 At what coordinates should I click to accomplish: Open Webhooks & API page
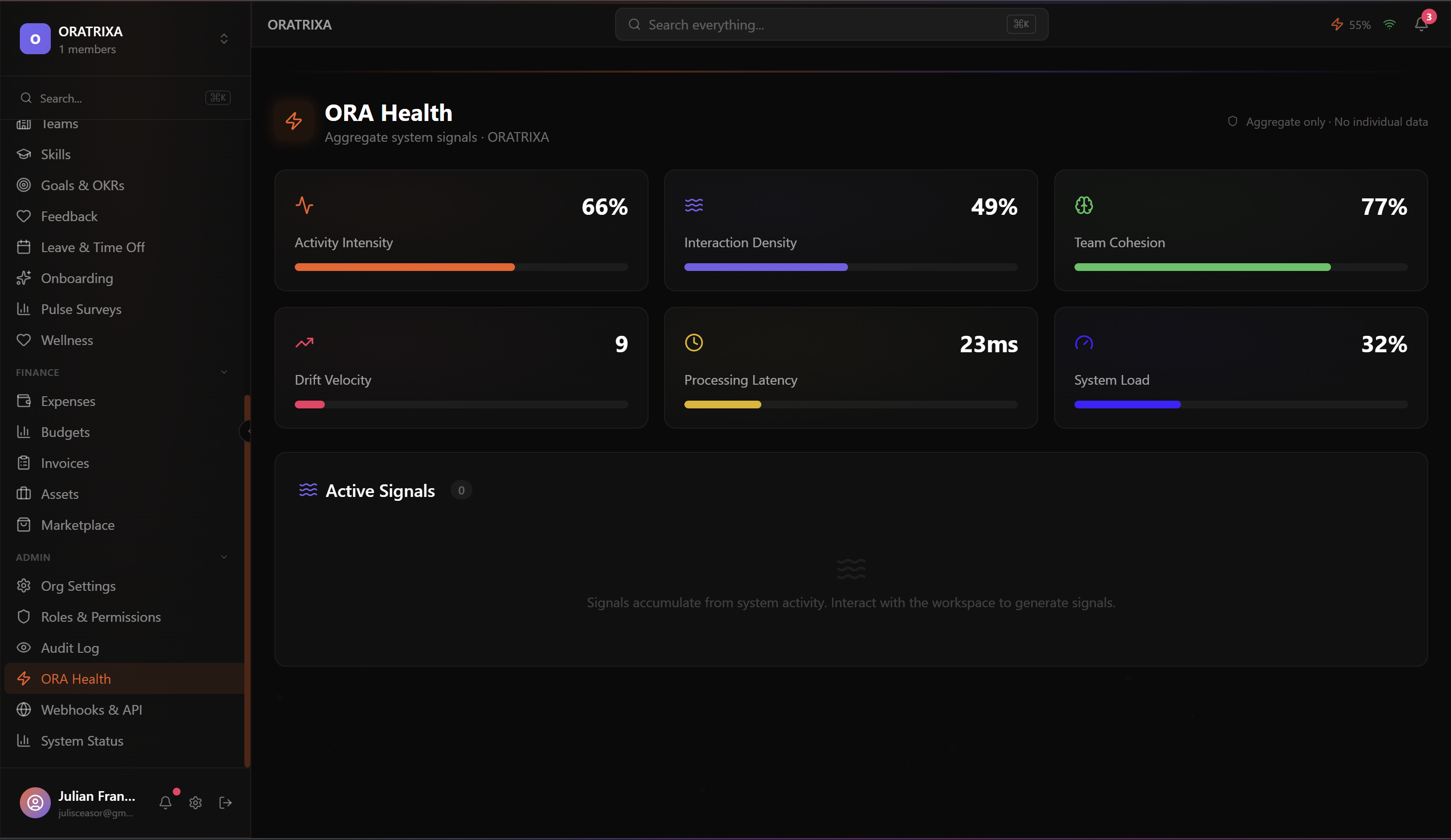coord(124,709)
